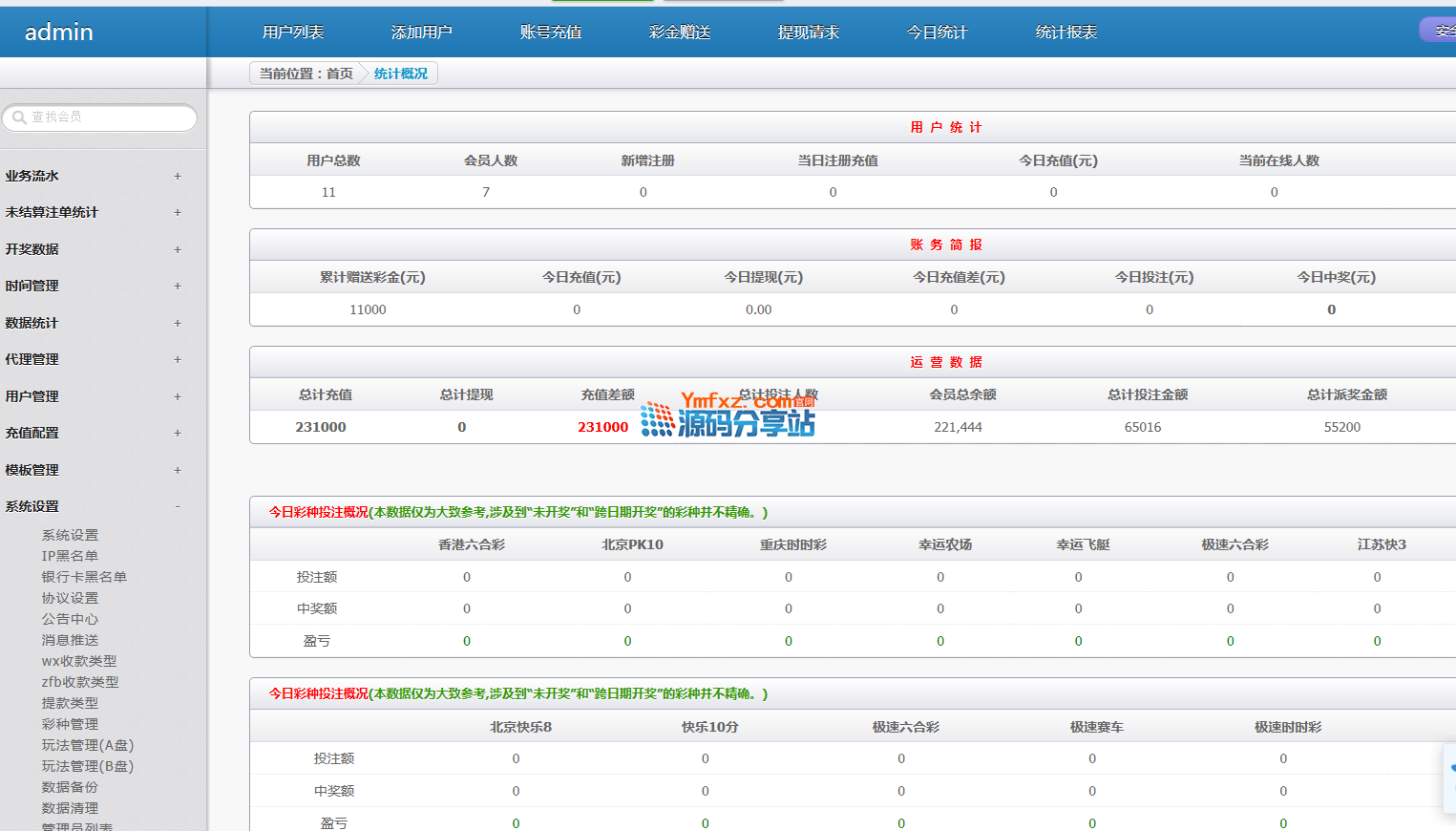Expand the 业务流水 sidebar section
This screenshot has width=1456, height=831.
[x=178, y=176]
